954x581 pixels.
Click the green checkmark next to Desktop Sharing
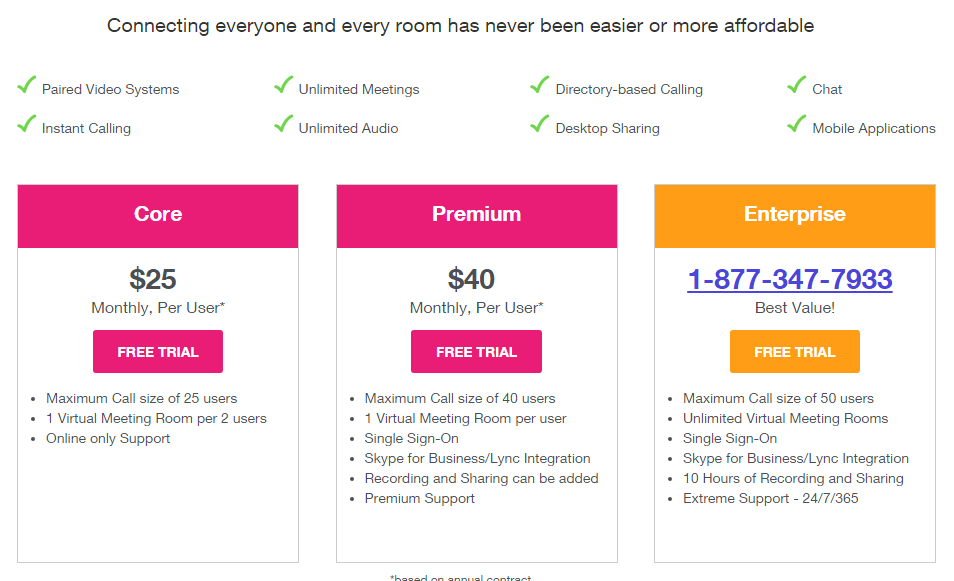pos(540,125)
